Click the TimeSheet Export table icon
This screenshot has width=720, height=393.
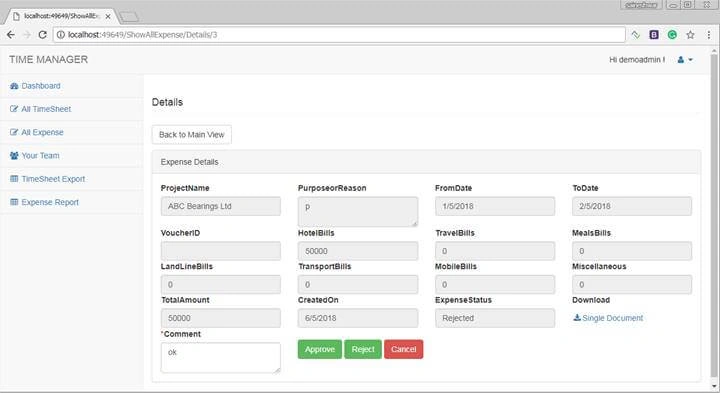point(14,179)
